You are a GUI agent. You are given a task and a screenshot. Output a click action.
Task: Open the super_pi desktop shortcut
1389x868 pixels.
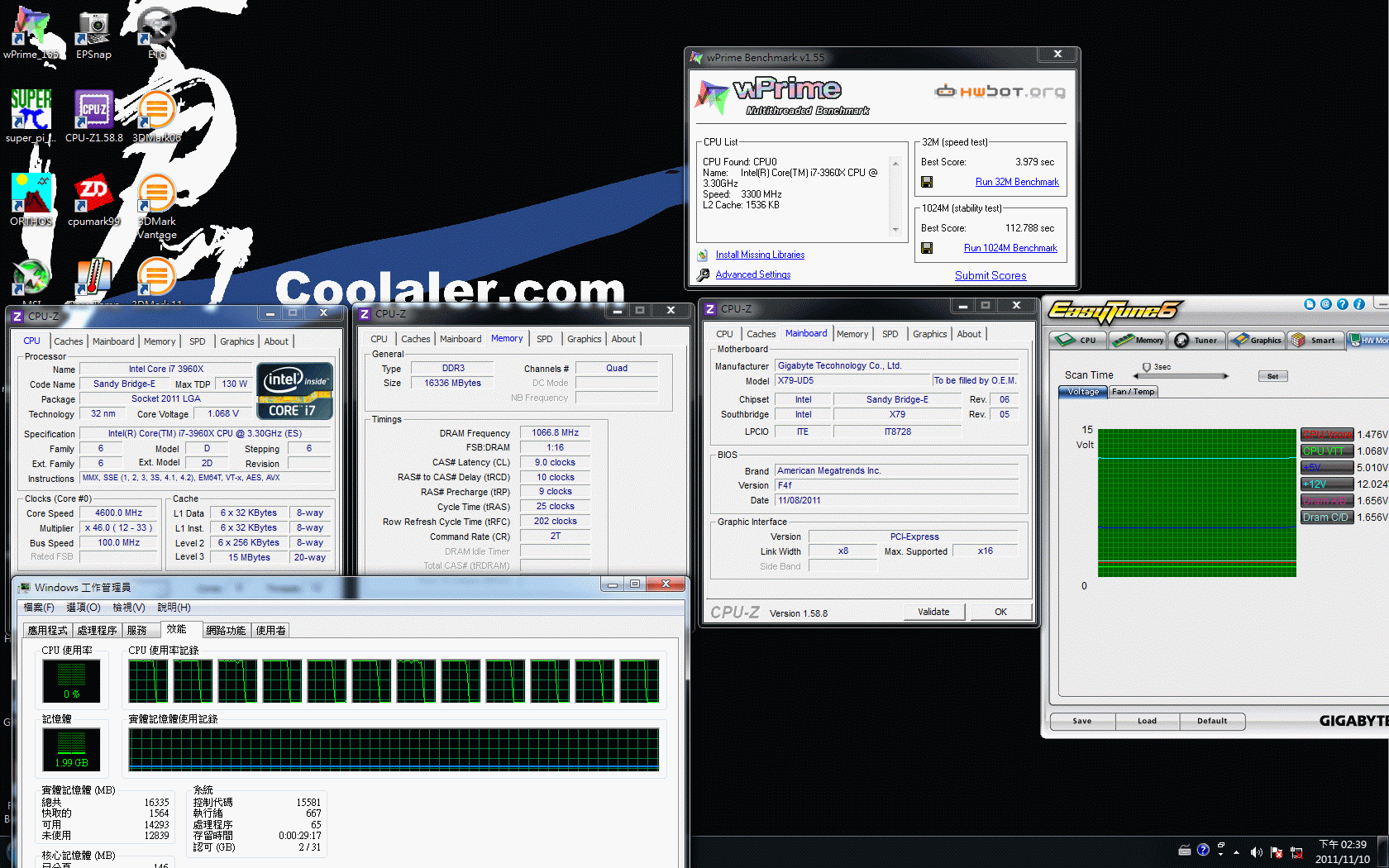pos(31,116)
